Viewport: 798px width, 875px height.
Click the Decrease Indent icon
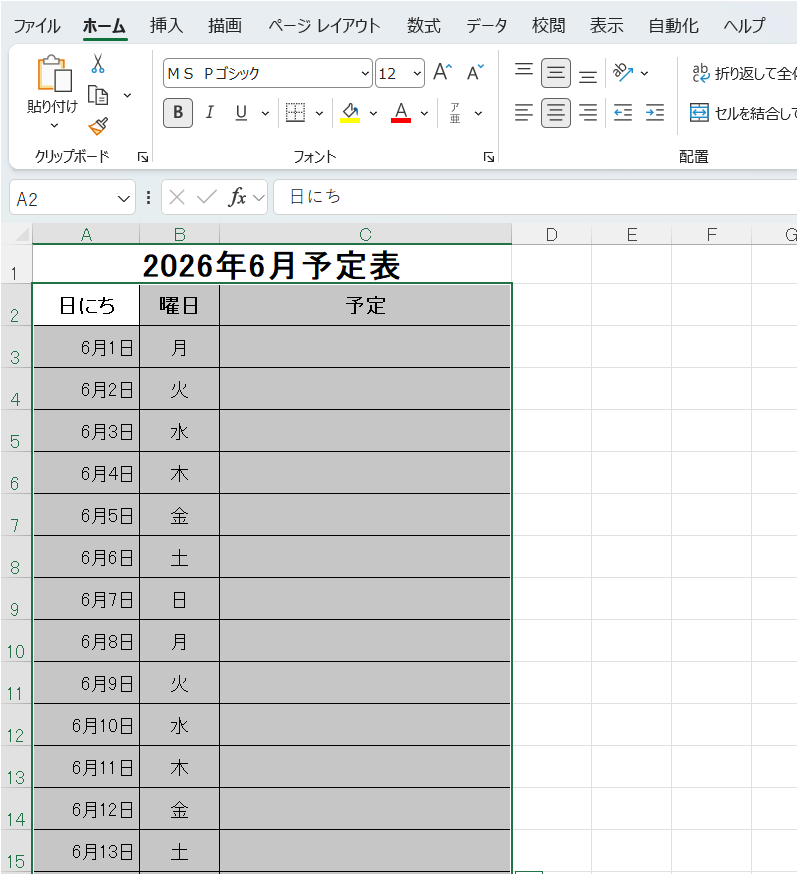pos(623,113)
